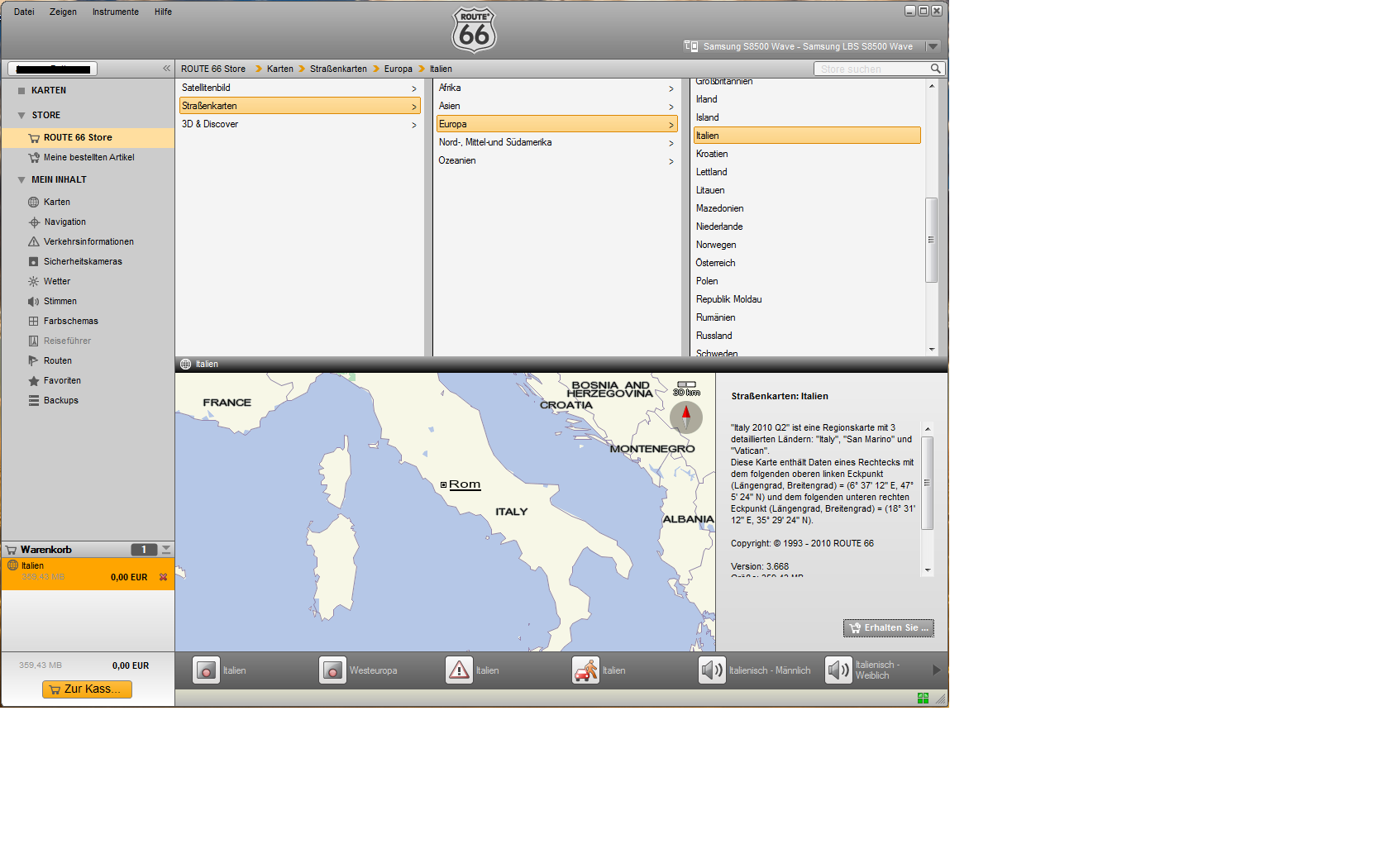This screenshot has width=1389, height=868.
Task: Open the Karten item under Mein Inhalt
Action: point(57,202)
